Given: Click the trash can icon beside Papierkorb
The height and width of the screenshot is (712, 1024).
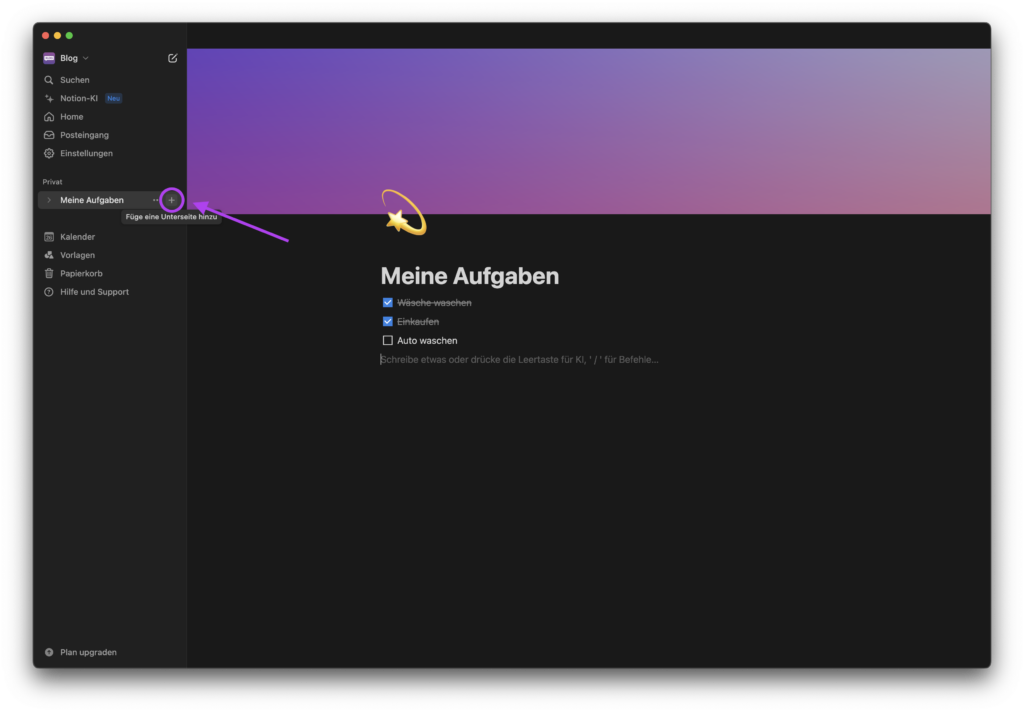Looking at the screenshot, I should tap(49, 273).
